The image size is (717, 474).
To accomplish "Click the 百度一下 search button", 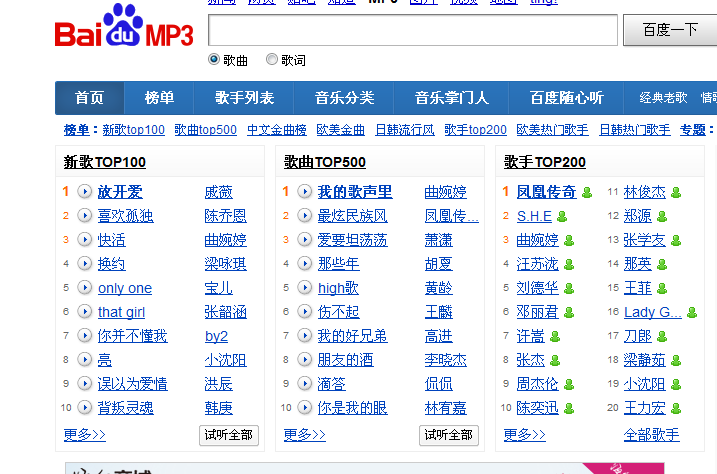I will tap(670, 30).
